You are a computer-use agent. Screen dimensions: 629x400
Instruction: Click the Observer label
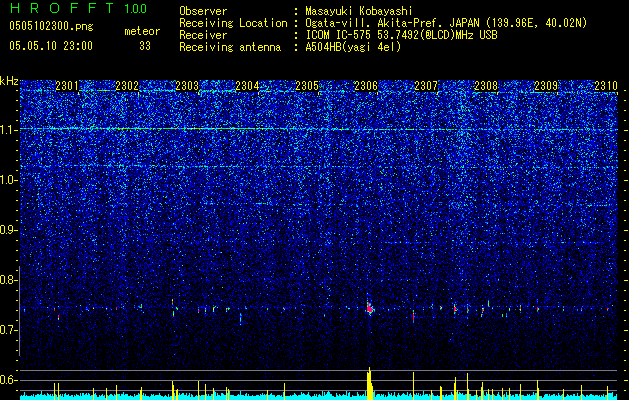203,11
